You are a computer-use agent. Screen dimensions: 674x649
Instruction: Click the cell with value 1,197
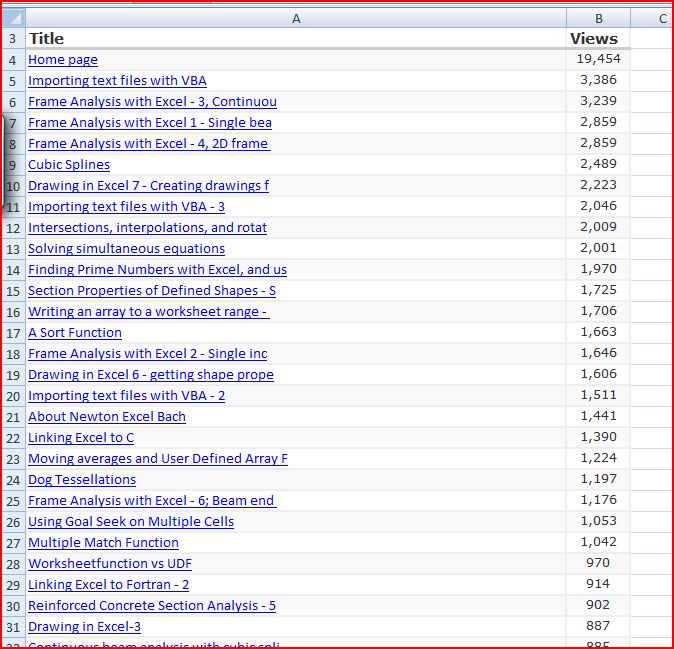[598, 480]
